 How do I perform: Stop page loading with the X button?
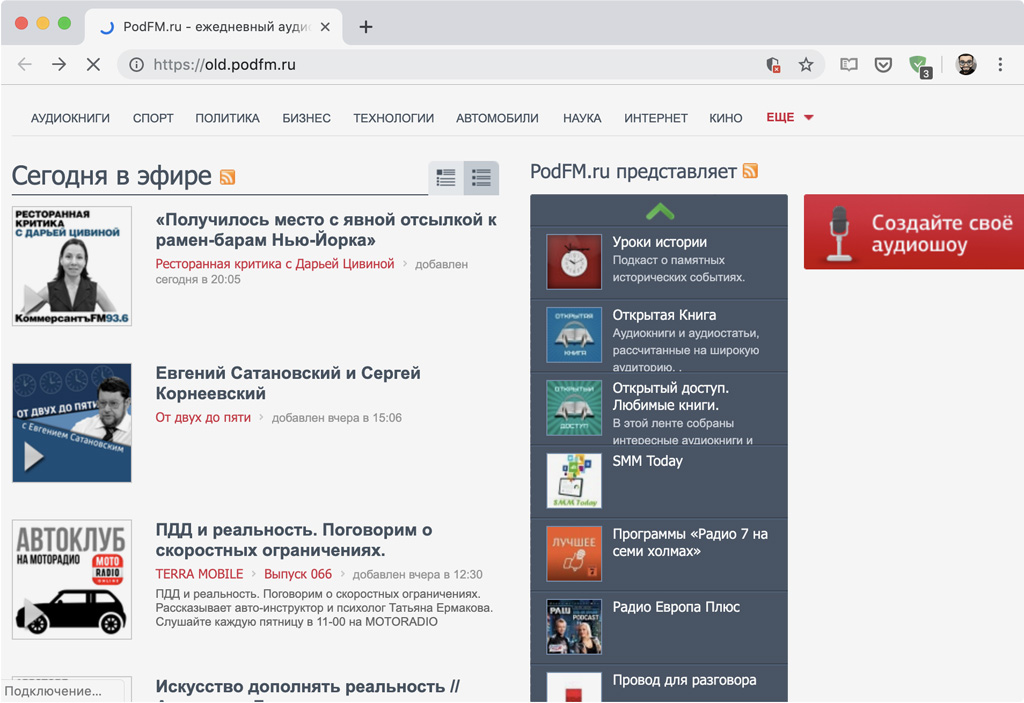click(93, 64)
